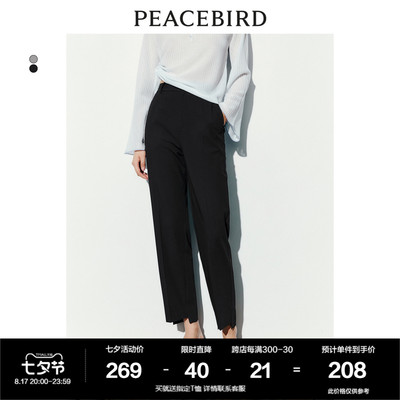Select the black color swatch
This screenshot has width=400, height=400.
coord(33,69)
